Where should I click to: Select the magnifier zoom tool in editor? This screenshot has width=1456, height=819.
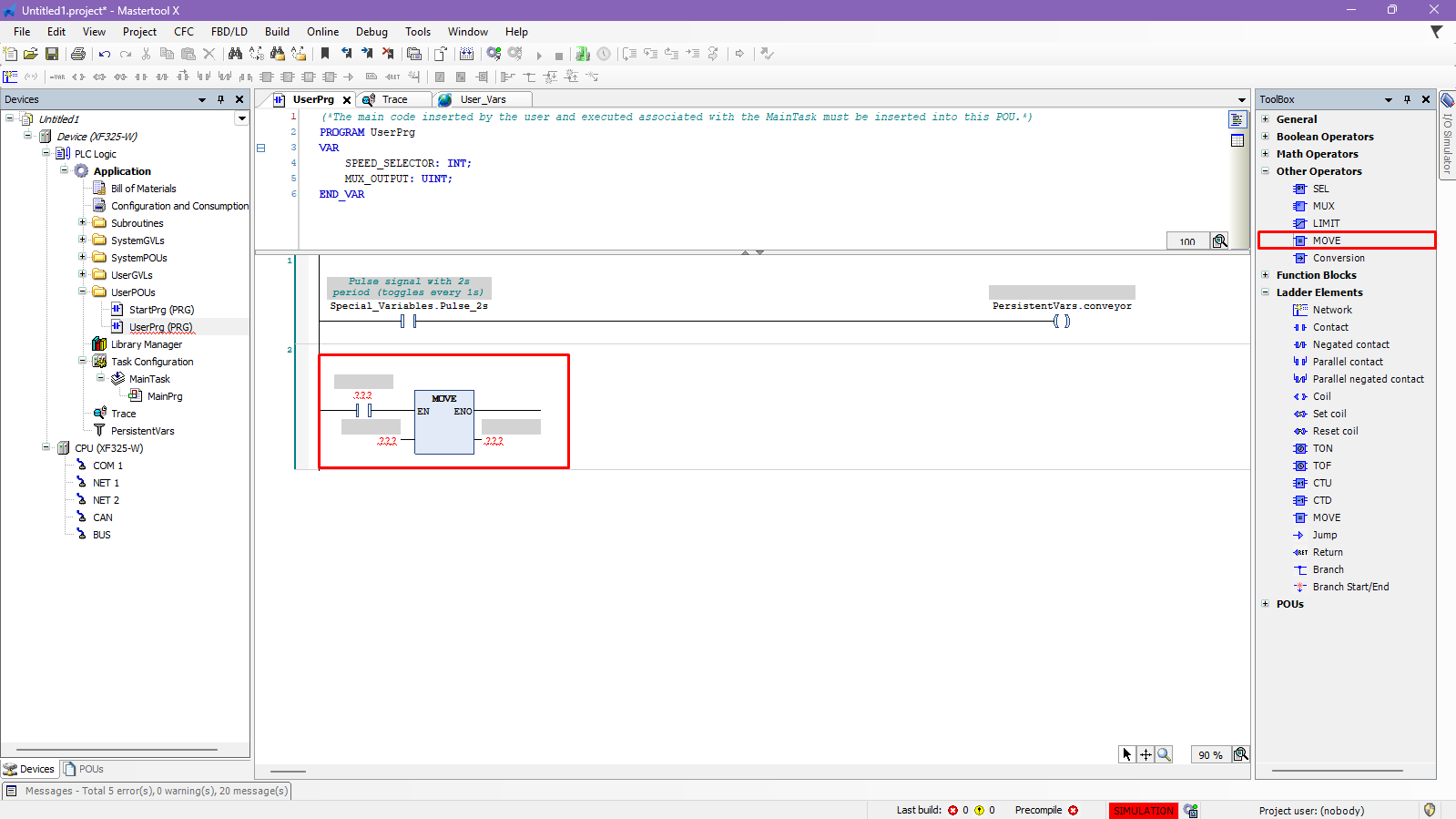(1164, 754)
